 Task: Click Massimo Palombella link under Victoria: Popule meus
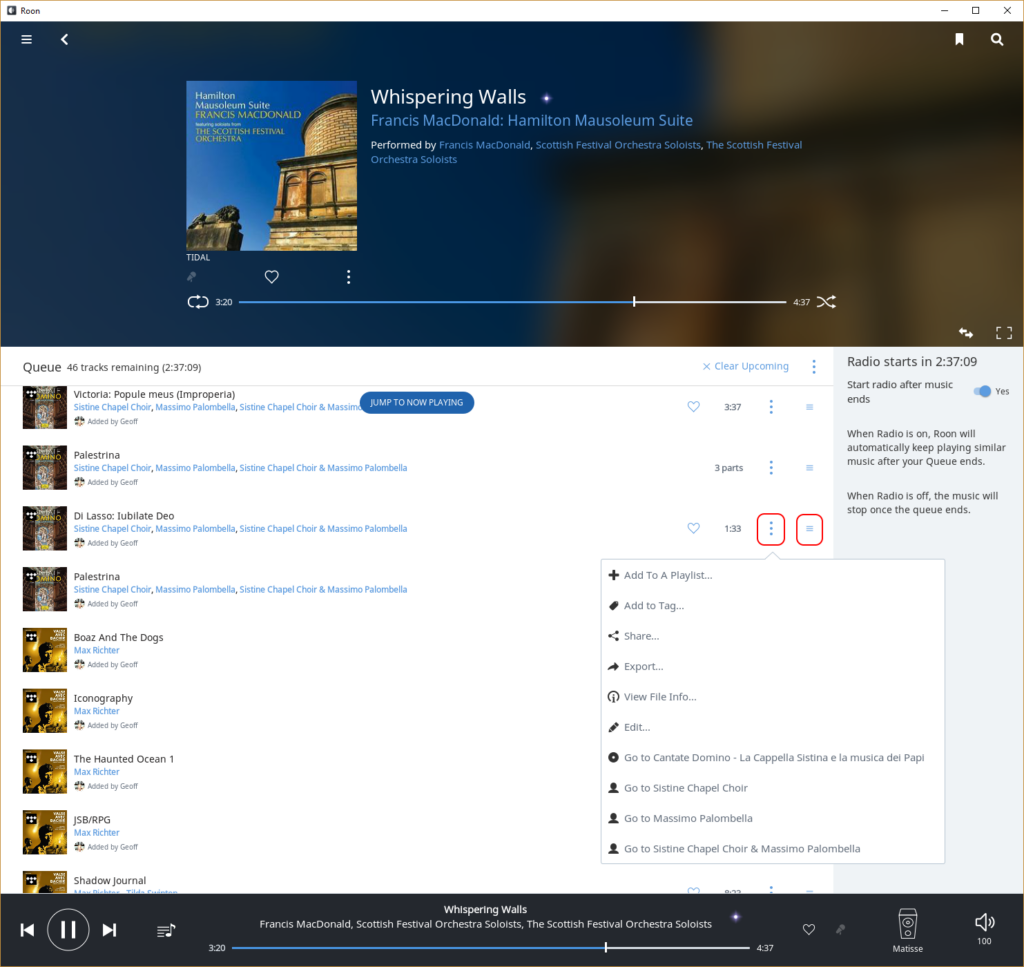[x=195, y=407]
